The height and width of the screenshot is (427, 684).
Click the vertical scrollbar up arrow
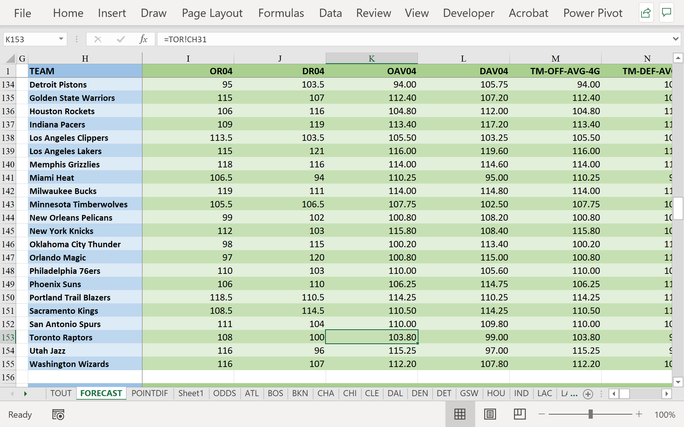click(x=677, y=58)
